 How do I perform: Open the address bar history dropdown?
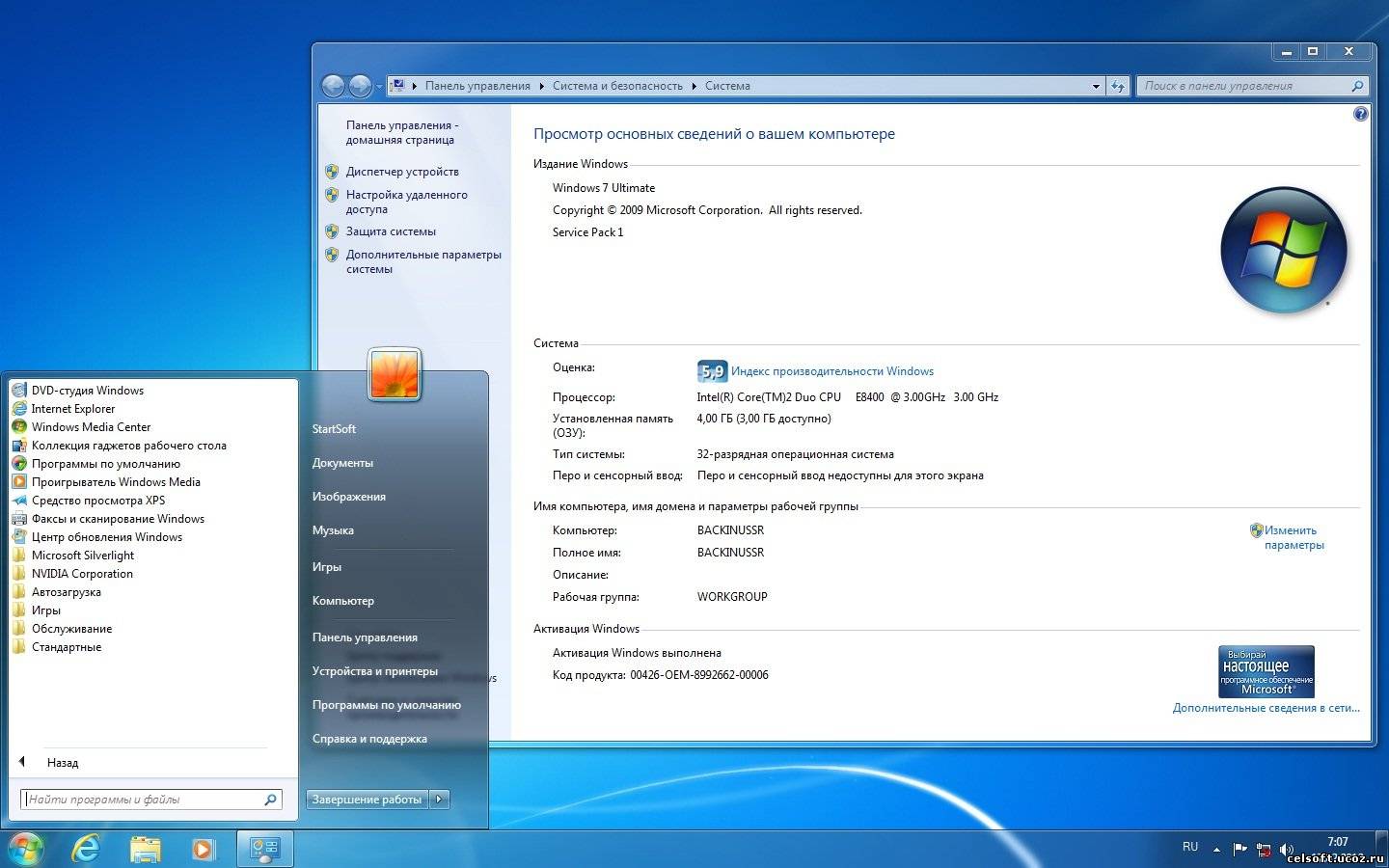point(1096,86)
